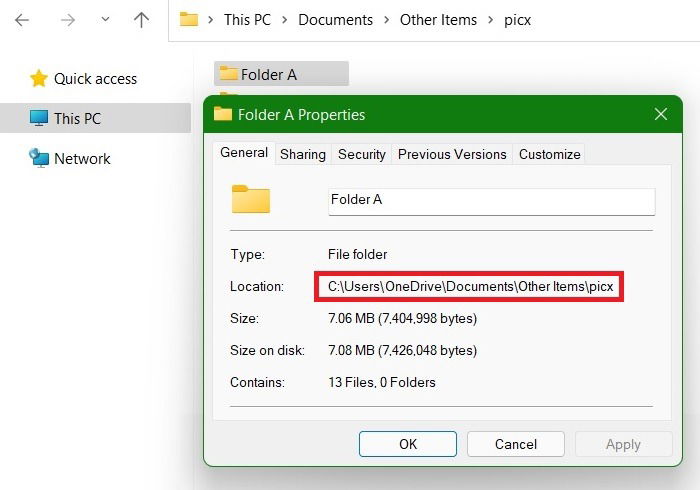Expand the chevron after Documents breadcrumb
700x490 pixels.
(x=387, y=20)
